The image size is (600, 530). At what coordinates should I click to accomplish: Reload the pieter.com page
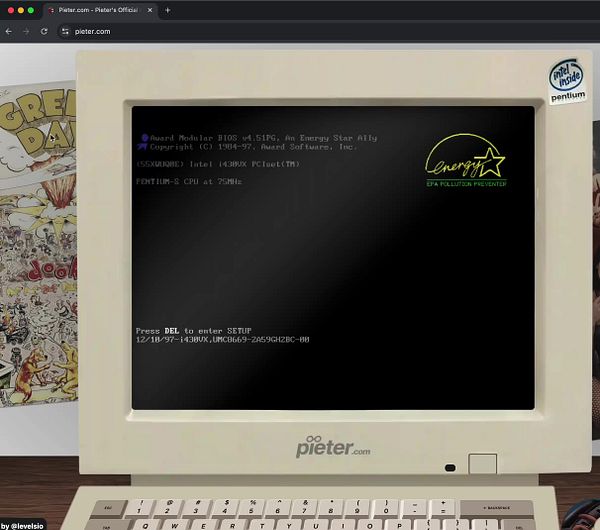44,31
